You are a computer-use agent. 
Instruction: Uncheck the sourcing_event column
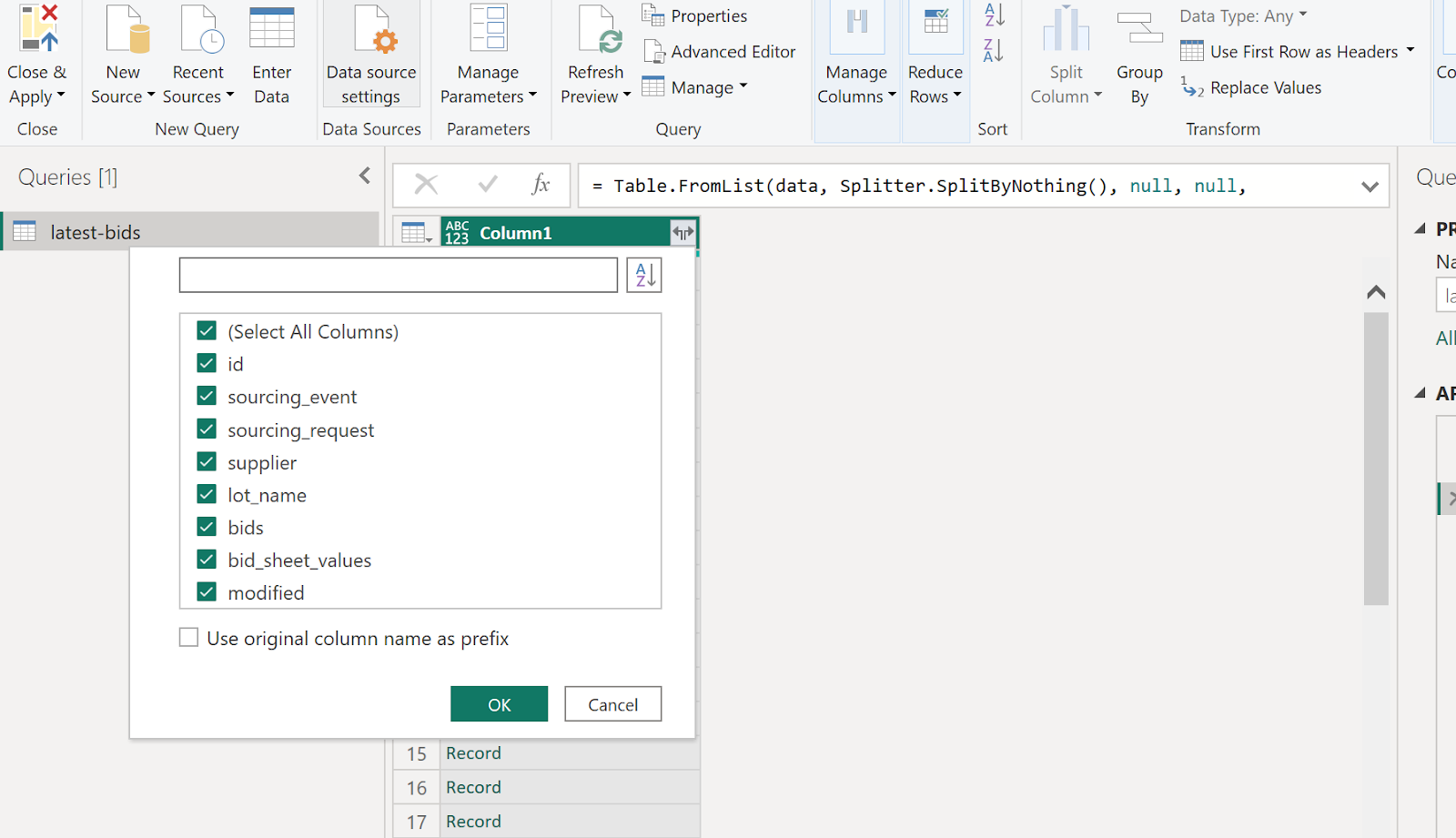(207, 397)
